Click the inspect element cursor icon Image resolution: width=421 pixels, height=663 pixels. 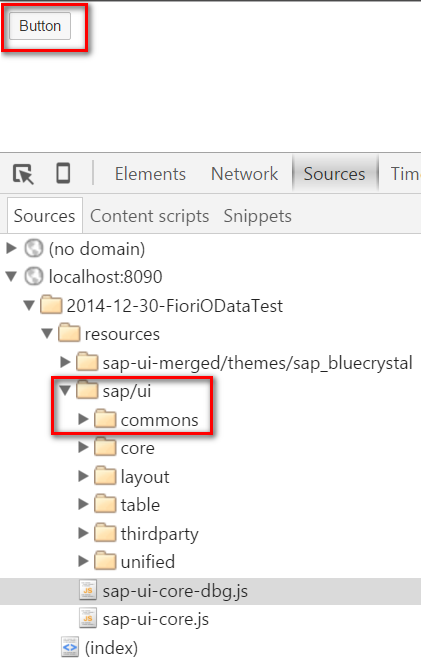23,174
